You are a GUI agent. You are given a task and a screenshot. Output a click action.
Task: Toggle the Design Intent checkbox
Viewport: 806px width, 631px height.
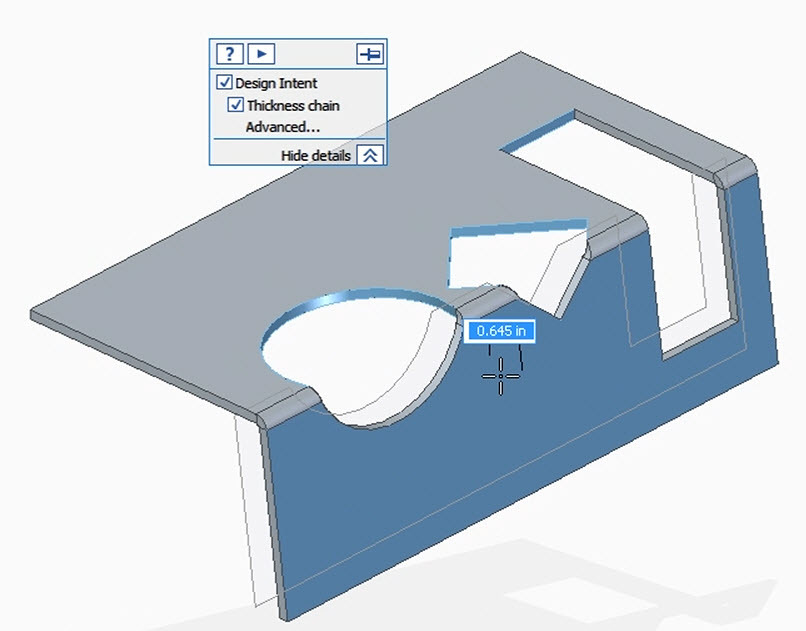pyautogui.click(x=224, y=82)
